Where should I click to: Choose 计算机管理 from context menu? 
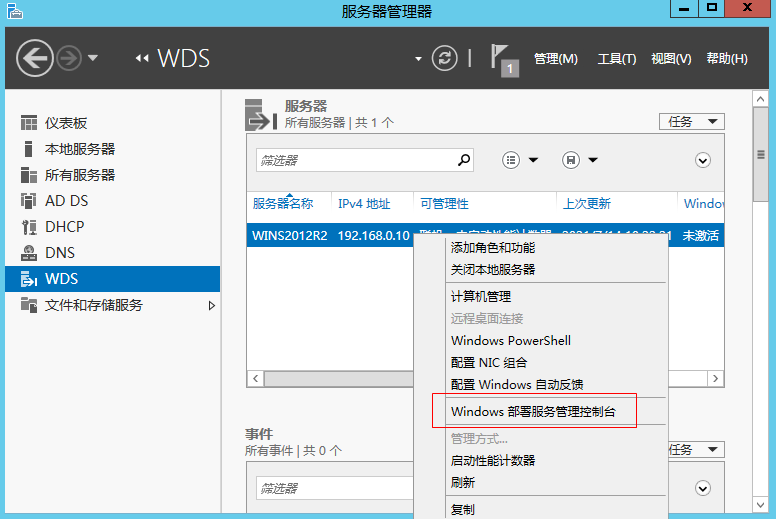click(481, 296)
